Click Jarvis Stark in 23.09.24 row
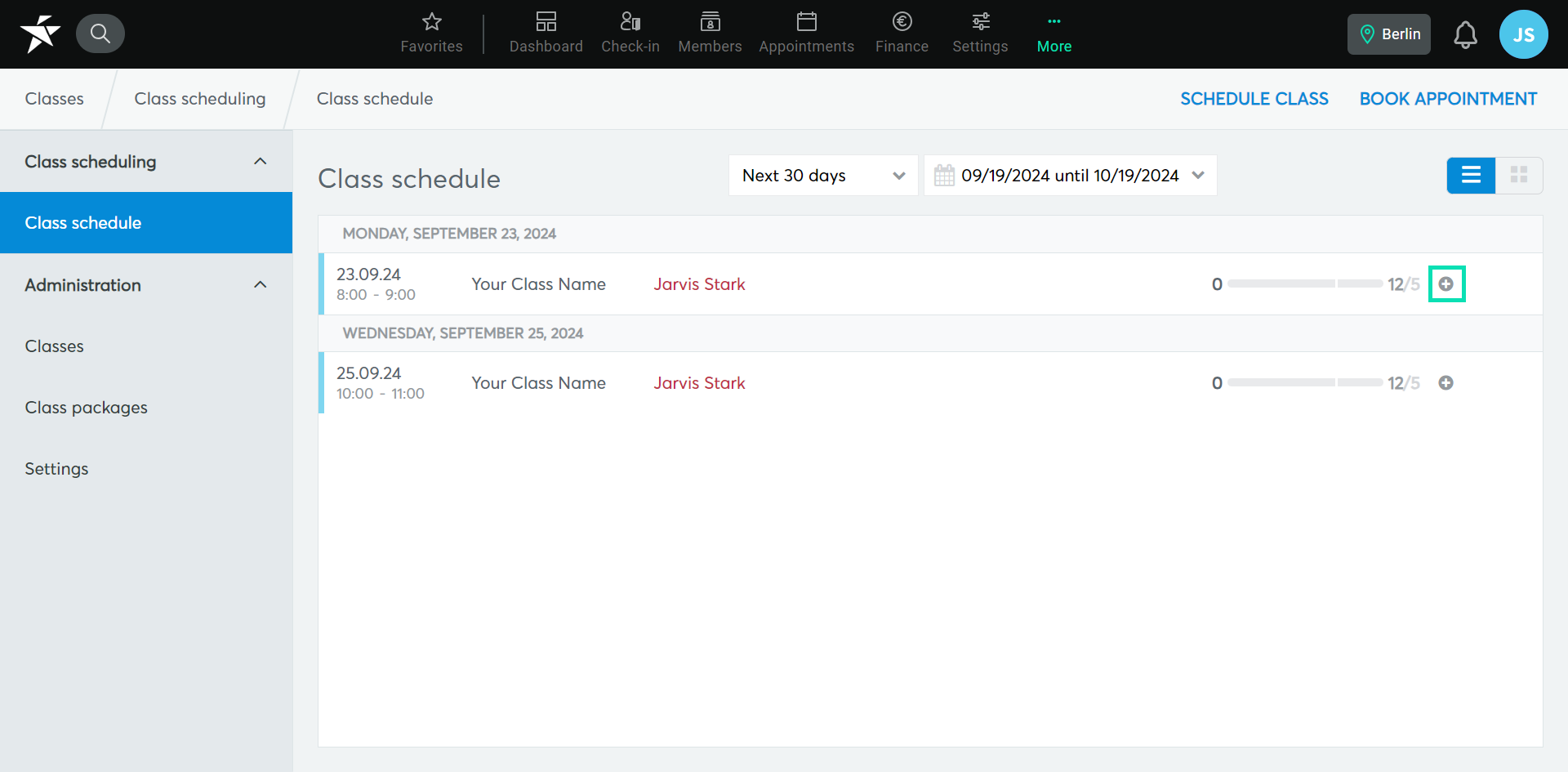Viewport: 1568px width, 772px height. [699, 284]
